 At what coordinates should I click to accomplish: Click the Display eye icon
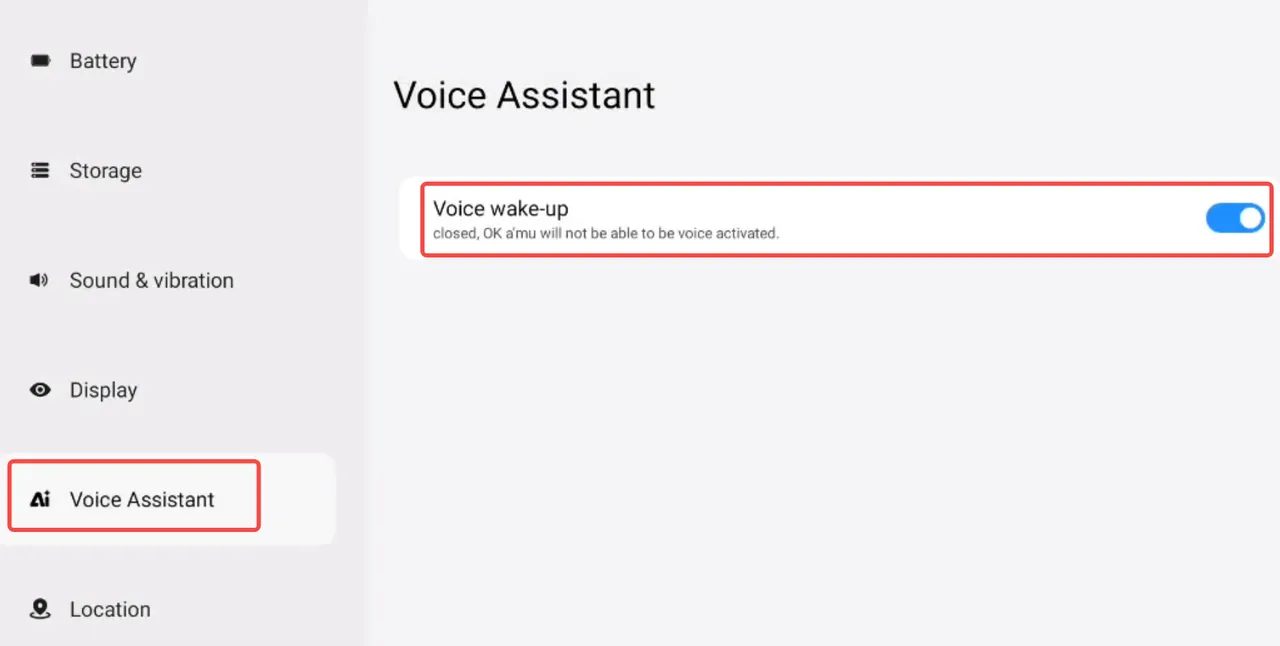[x=40, y=390]
